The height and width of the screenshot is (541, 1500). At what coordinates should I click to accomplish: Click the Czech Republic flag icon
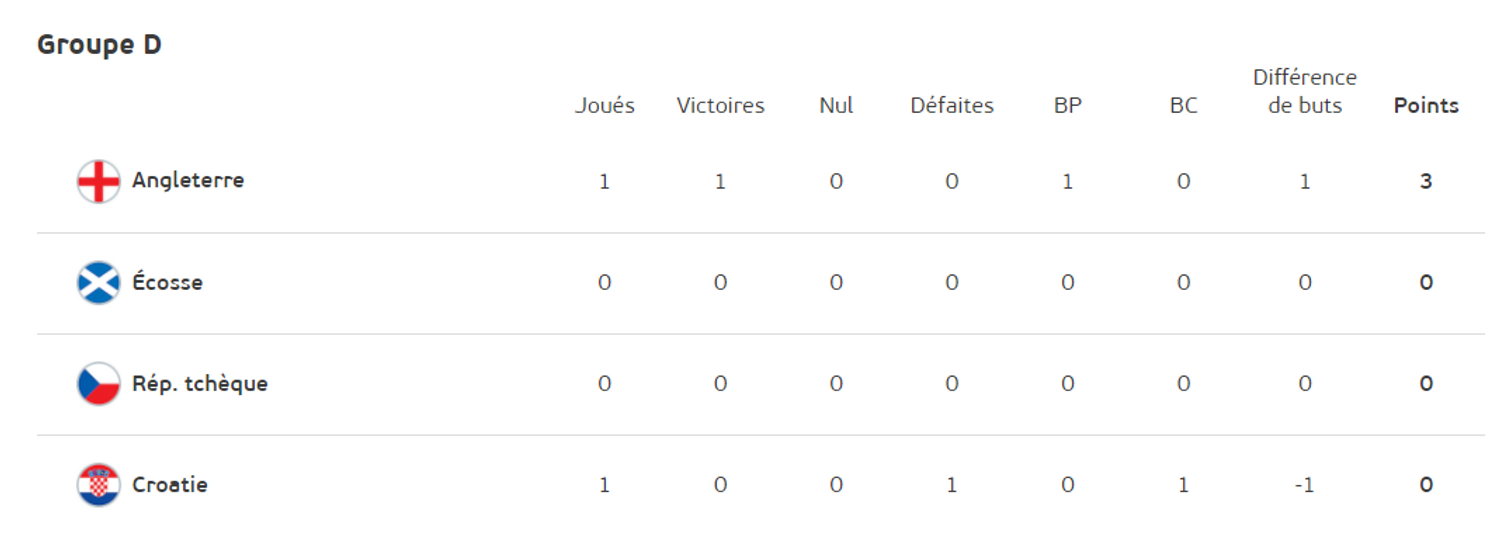click(98, 384)
